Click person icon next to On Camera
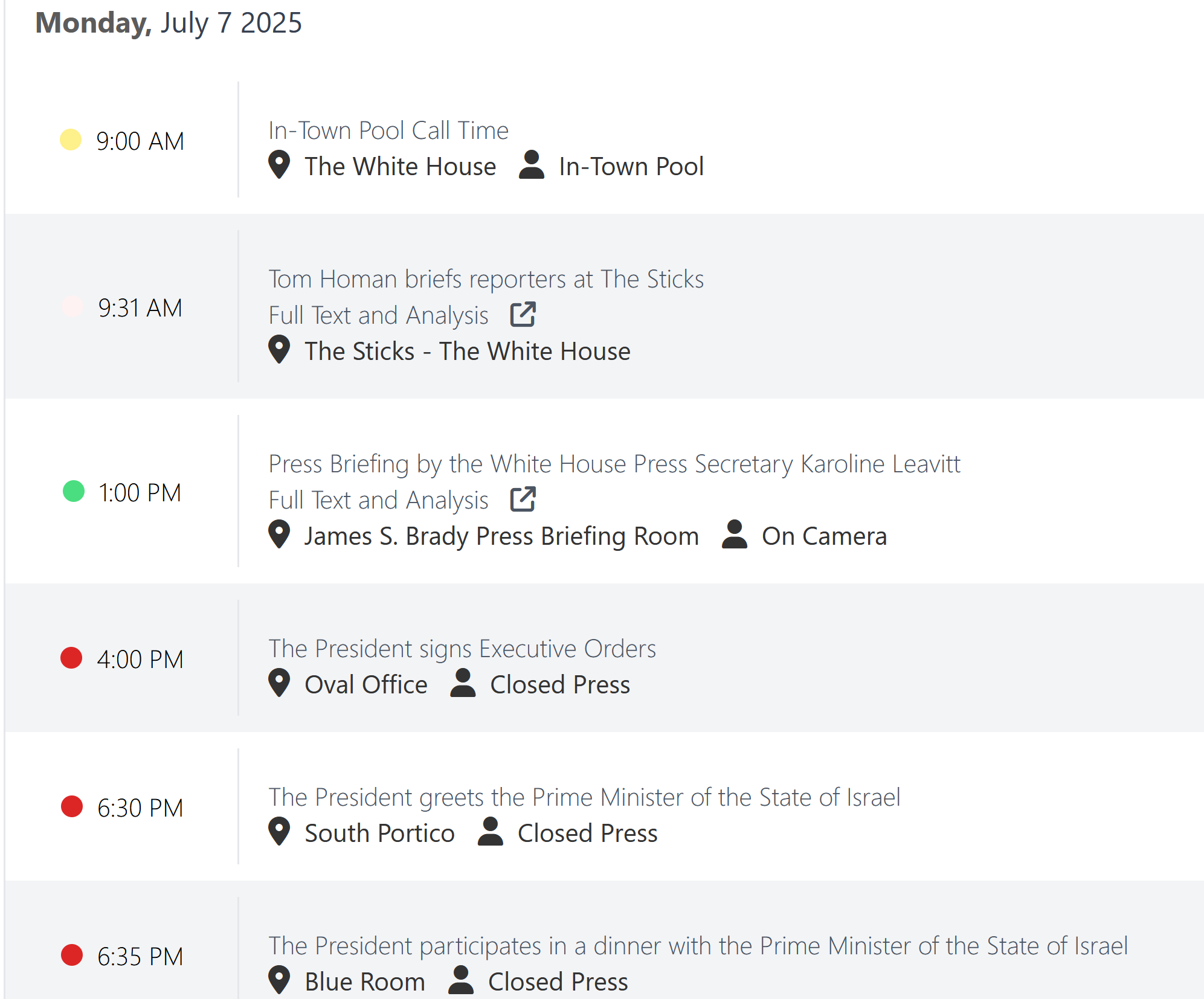This screenshot has width=1204, height=999. [735, 534]
